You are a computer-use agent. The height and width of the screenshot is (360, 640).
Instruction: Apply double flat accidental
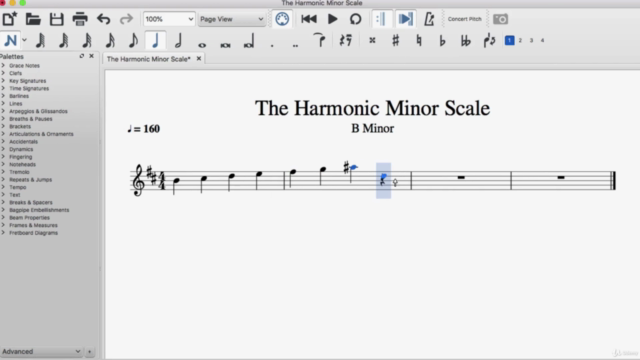click(x=466, y=40)
